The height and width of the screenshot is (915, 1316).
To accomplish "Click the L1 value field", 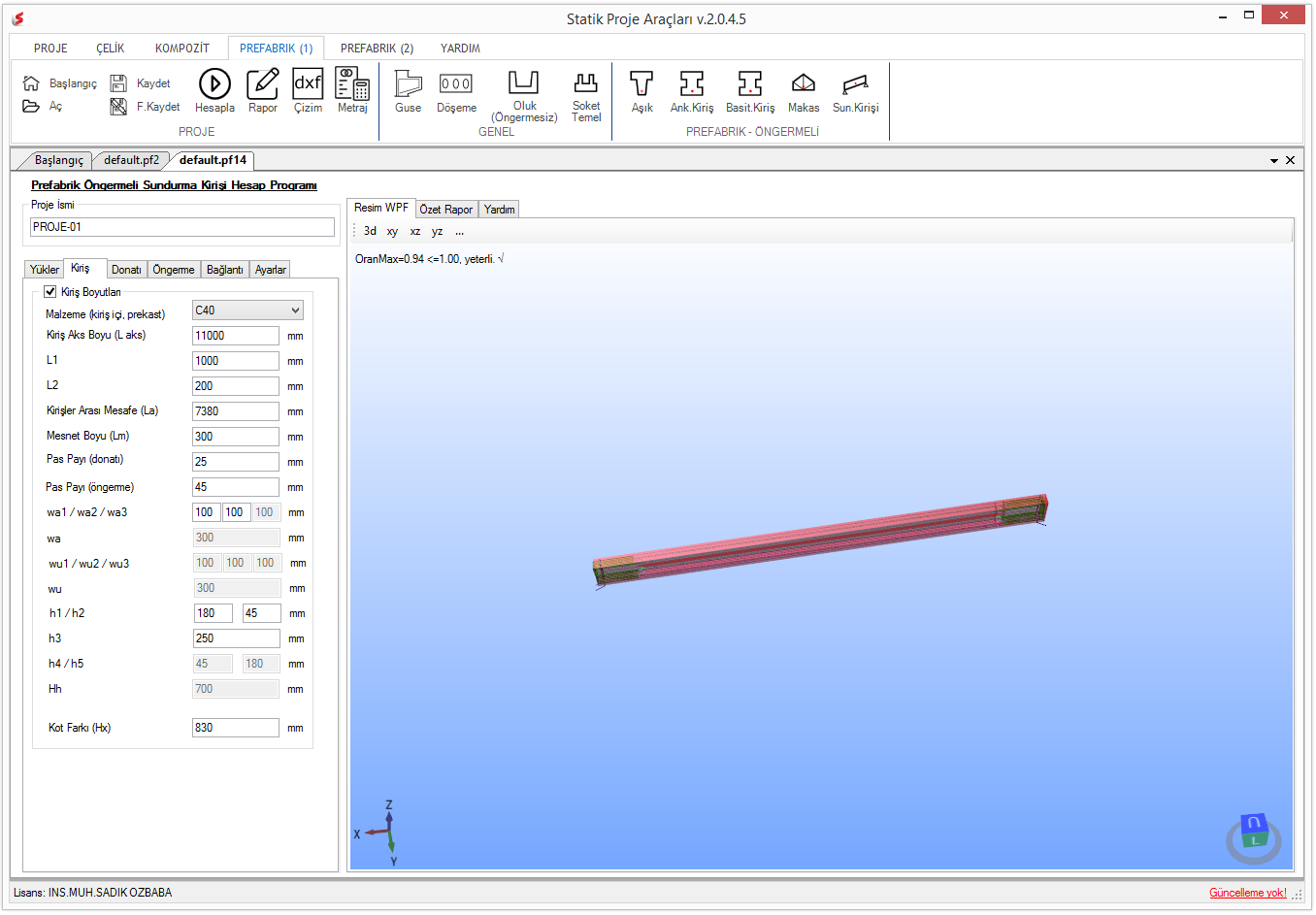I will [x=236, y=361].
